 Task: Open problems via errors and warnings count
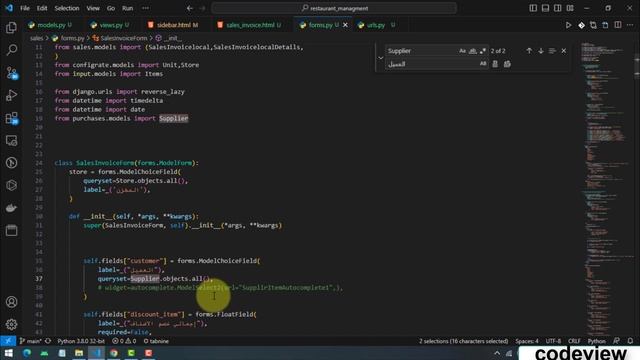click(x=124, y=341)
